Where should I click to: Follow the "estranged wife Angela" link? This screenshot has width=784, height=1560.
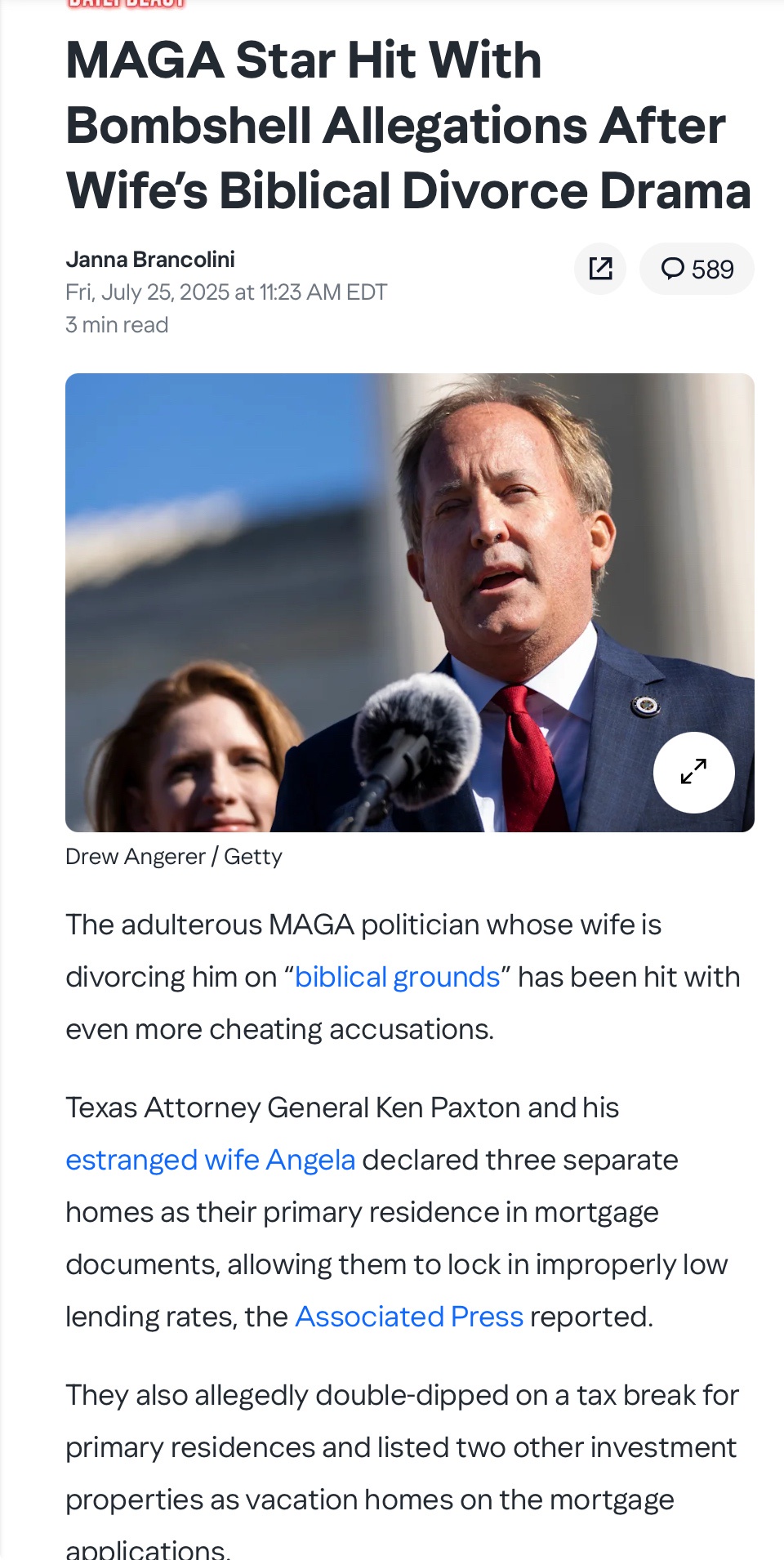(211, 1160)
